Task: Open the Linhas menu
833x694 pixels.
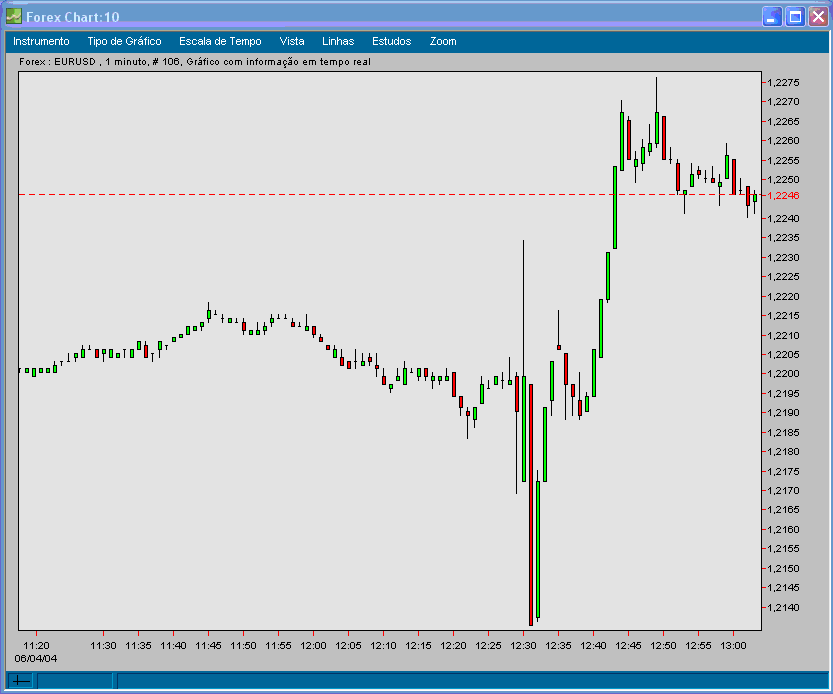Action: tap(337, 41)
